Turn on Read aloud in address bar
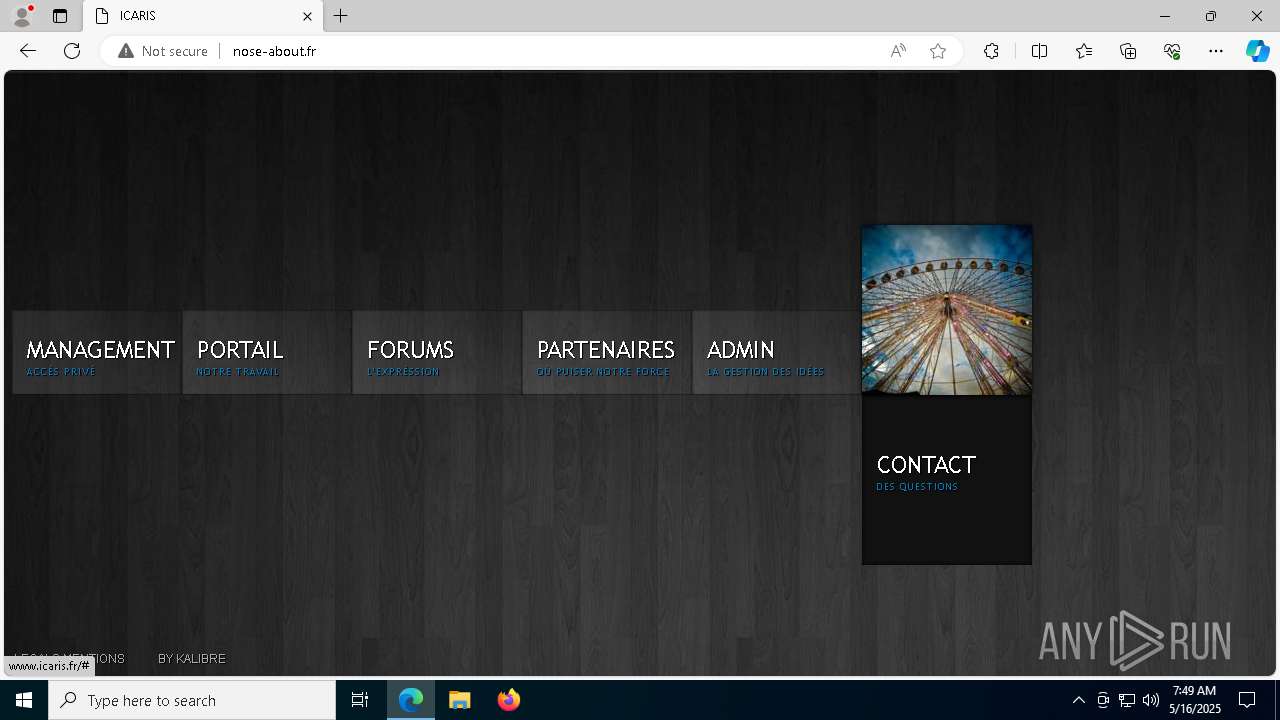 [x=898, y=51]
